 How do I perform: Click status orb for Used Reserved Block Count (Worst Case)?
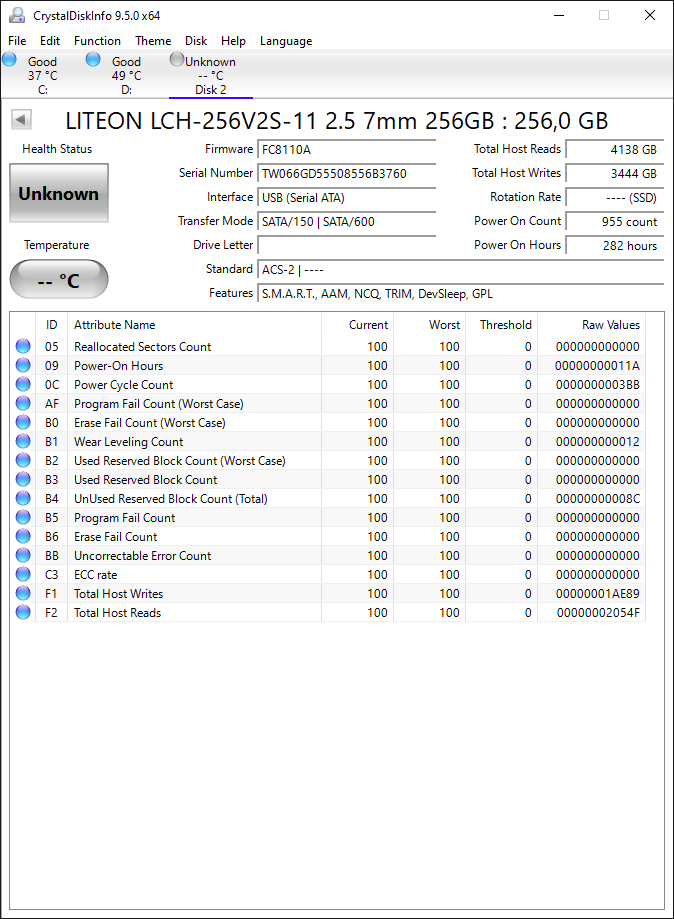(x=23, y=461)
